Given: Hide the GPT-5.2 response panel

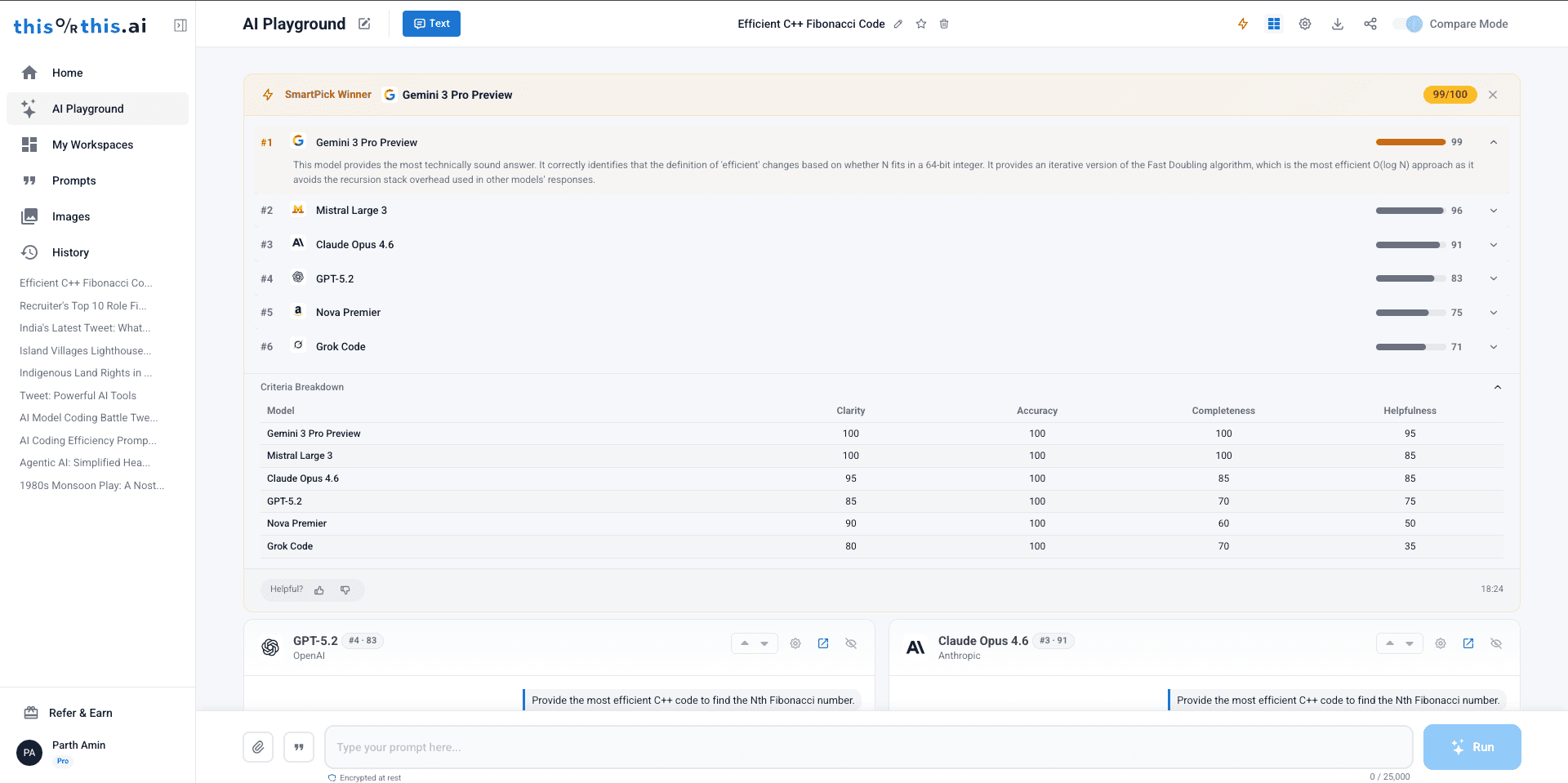Looking at the screenshot, I should pos(851,643).
